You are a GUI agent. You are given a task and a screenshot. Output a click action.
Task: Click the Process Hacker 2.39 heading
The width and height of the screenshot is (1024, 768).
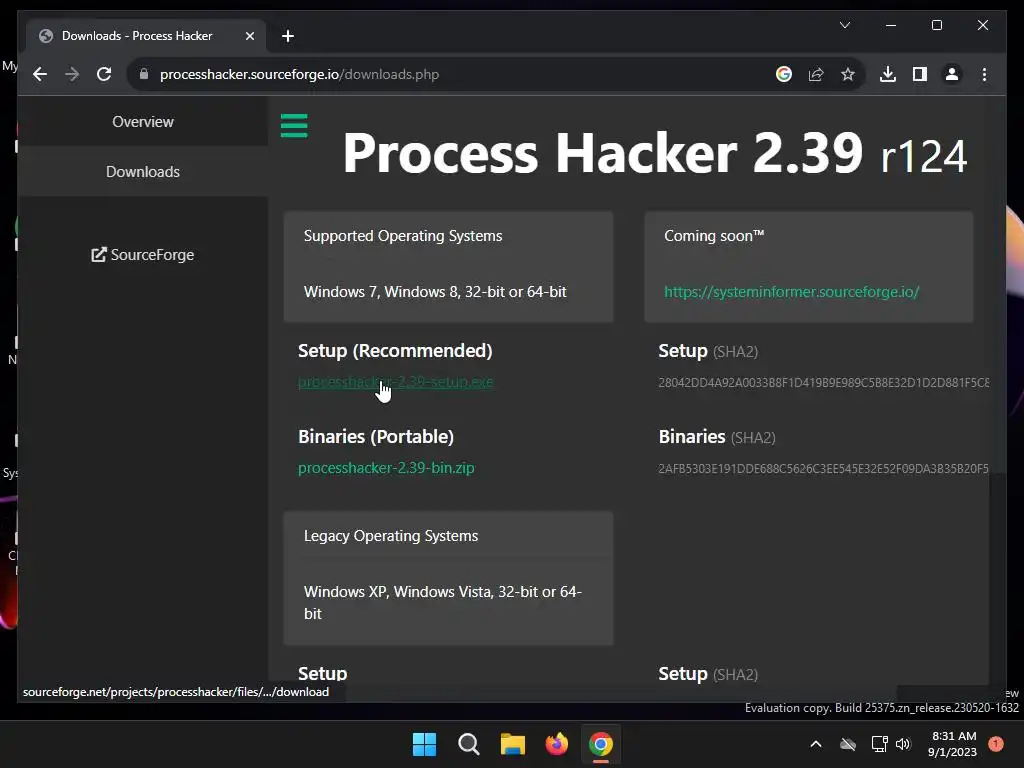(x=654, y=153)
